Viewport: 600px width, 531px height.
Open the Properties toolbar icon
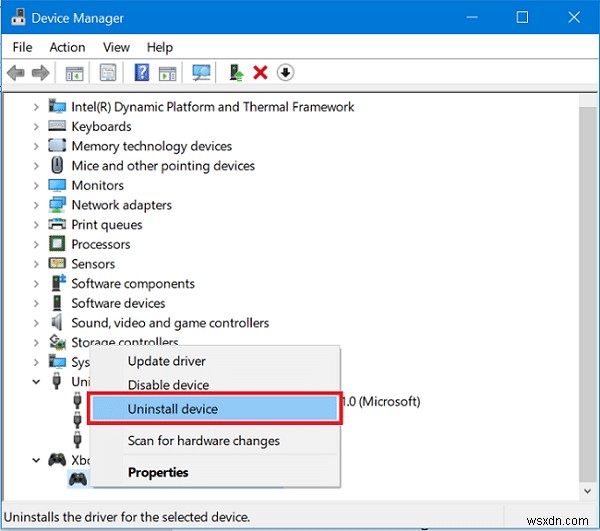[x=108, y=72]
